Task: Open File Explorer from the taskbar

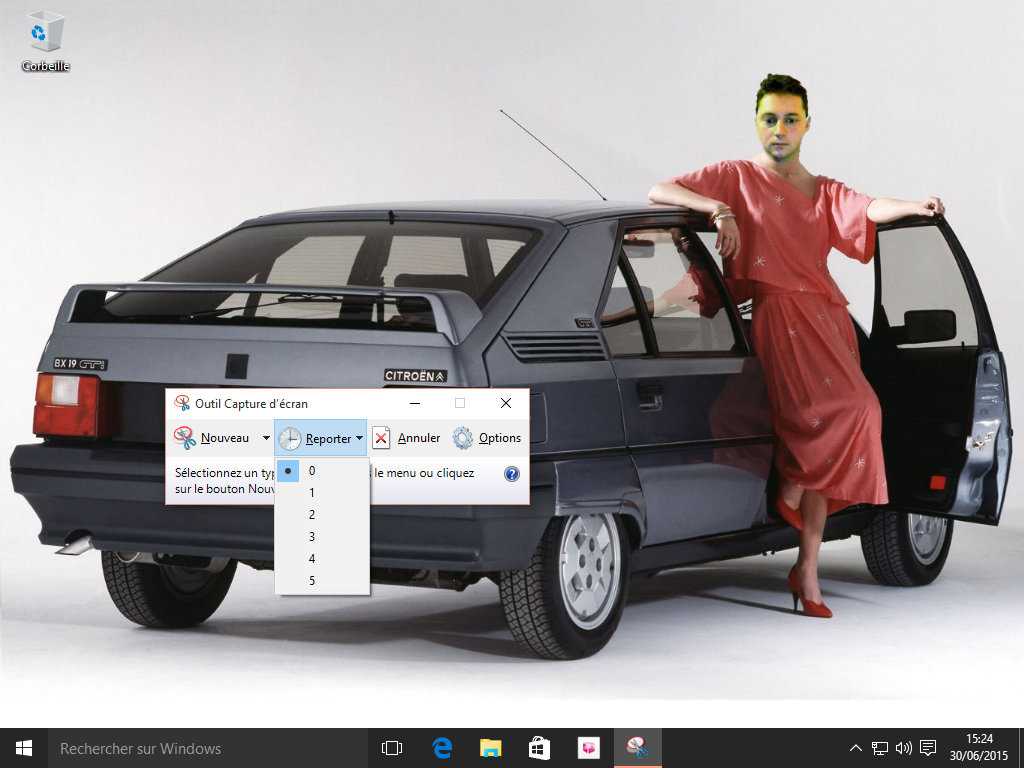Action: [490, 748]
